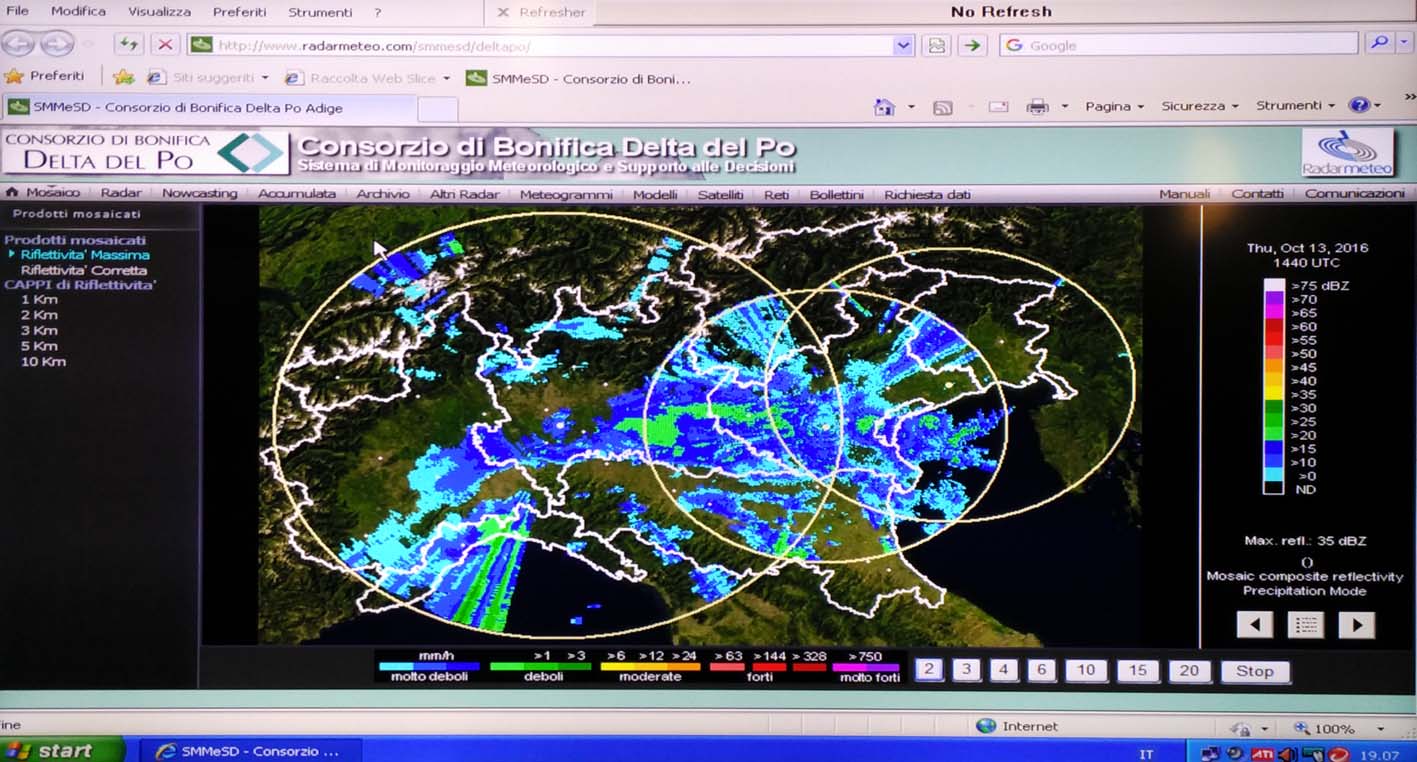The height and width of the screenshot is (762, 1417).
Task: Click the green Go arrow button
Action: (x=971, y=45)
